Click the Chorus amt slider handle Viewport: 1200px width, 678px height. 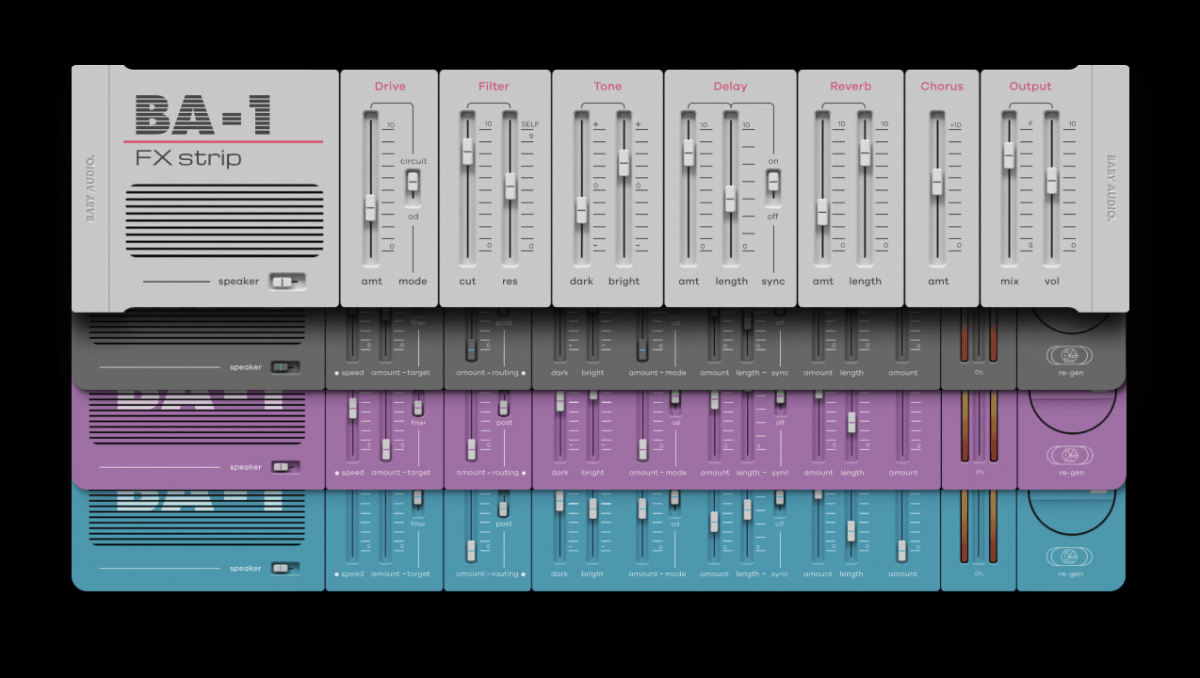(937, 182)
